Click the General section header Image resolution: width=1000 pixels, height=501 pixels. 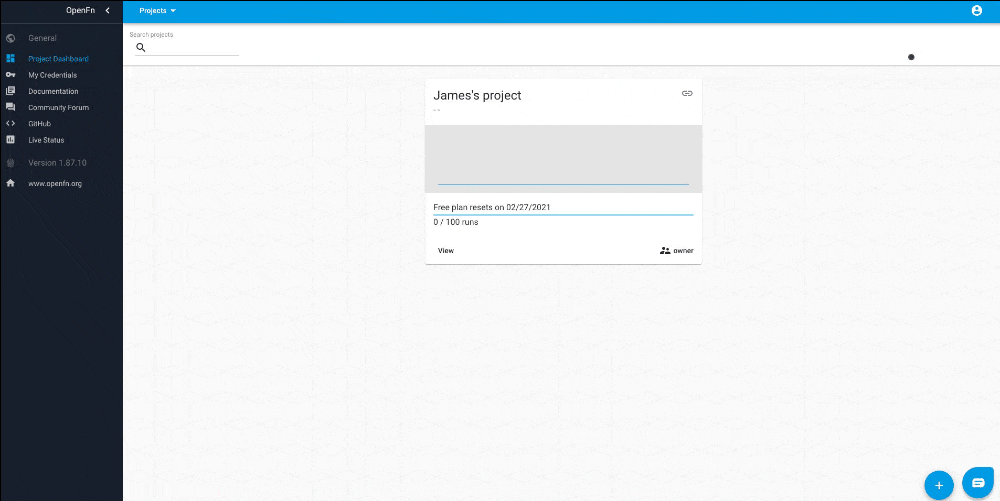pyautogui.click(x=42, y=38)
